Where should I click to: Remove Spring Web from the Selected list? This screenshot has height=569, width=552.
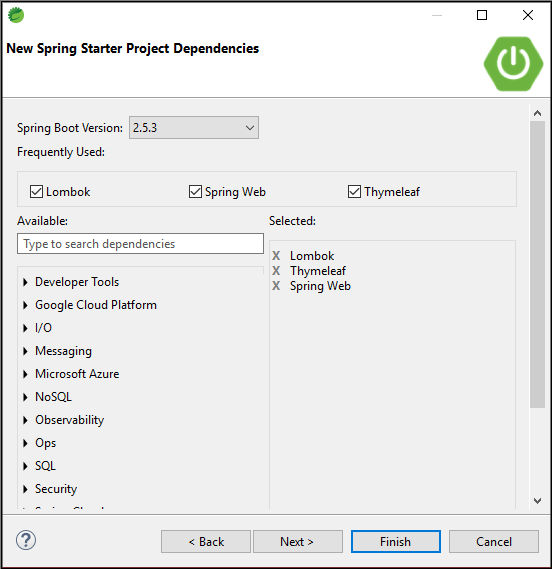click(276, 286)
